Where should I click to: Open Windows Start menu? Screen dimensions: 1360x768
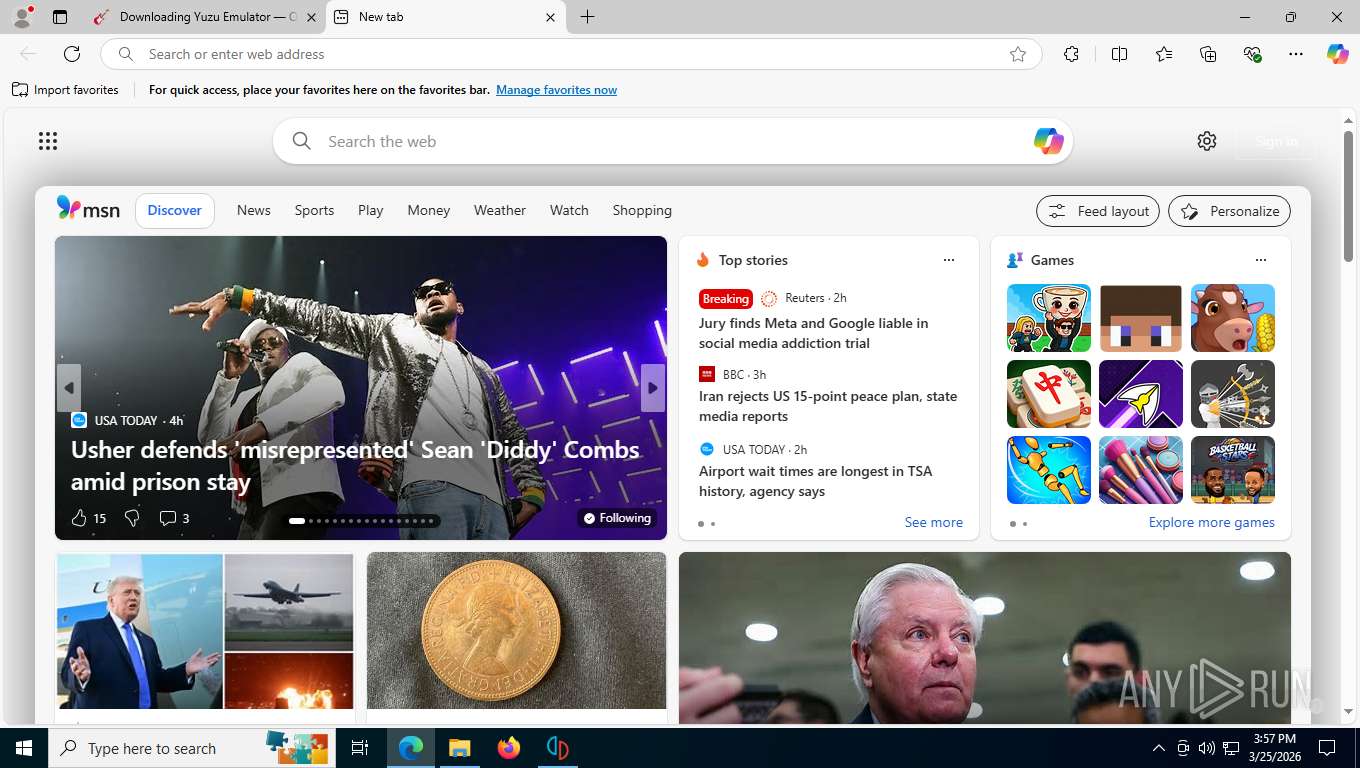(23, 748)
